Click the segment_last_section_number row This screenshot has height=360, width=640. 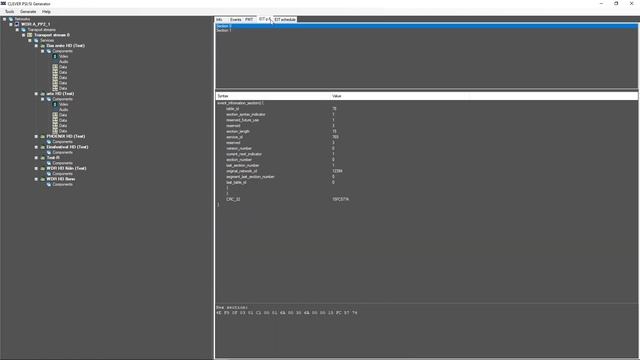426,177
